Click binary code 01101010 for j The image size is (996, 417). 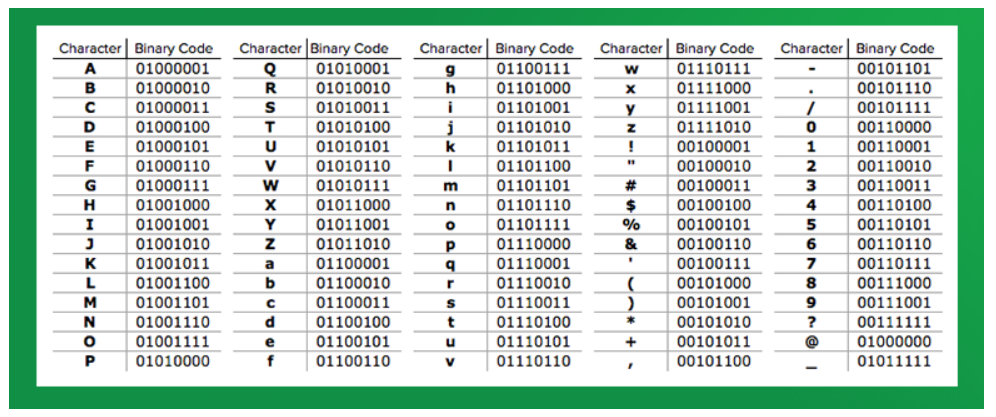(x=534, y=127)
